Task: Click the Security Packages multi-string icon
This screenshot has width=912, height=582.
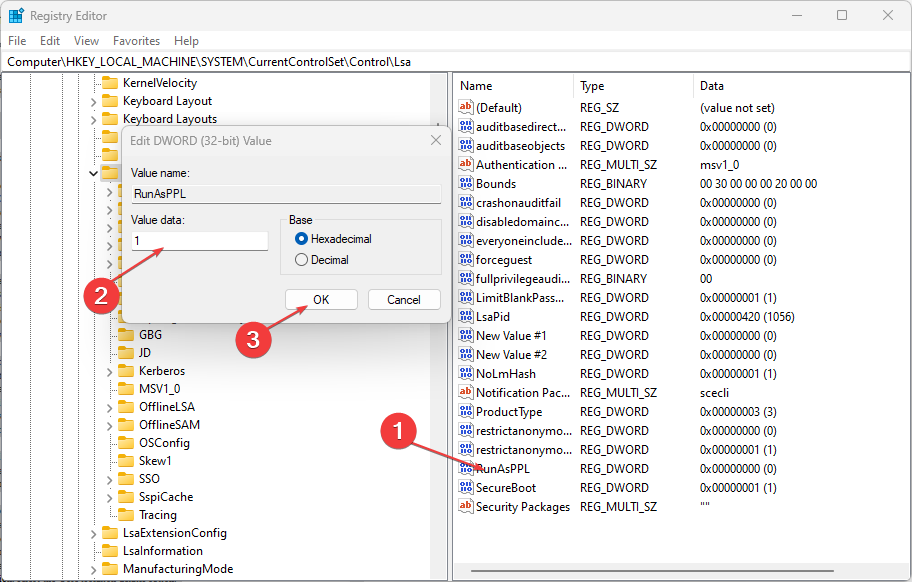Action: pyautogui.click(x=466, y=506)
